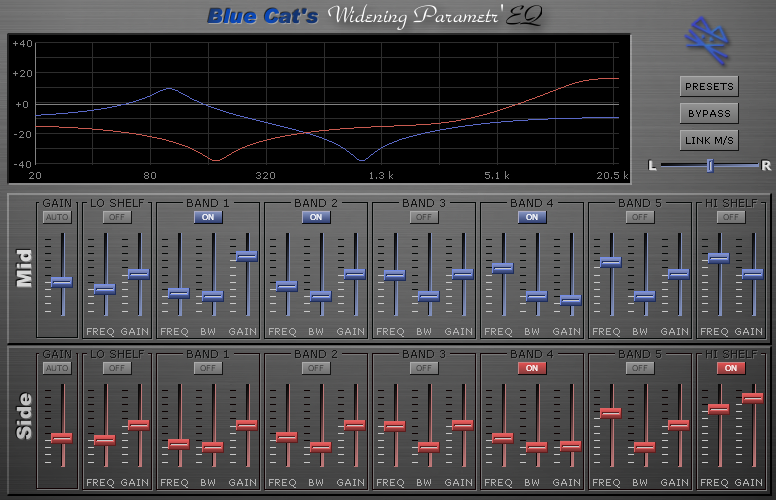776x500 pixels.
Task: Click Side BAND 3 FREQ slider handle
Action: tap(395, 426)
